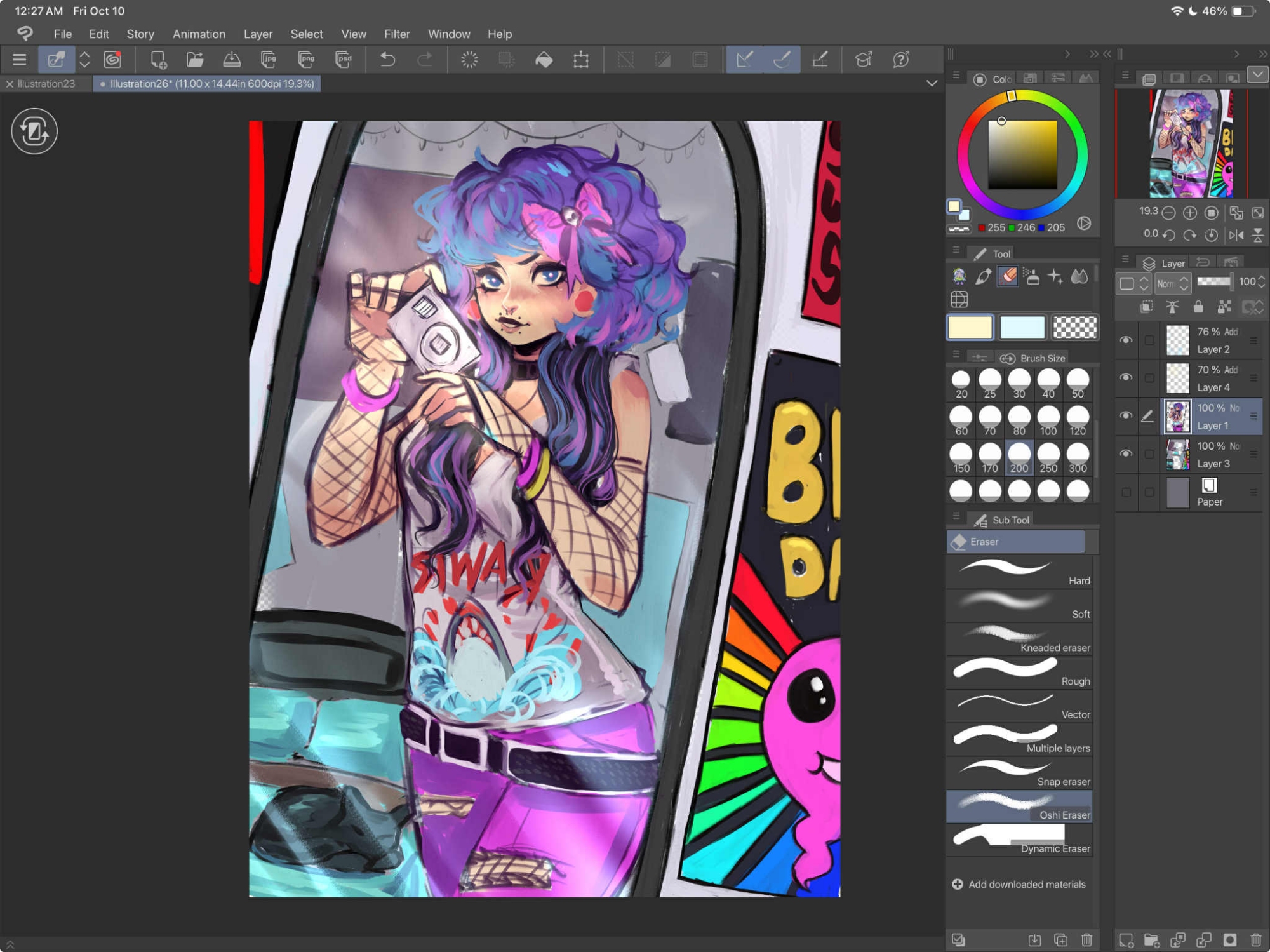Click the Undo arrow in toolbar
This screenshot has width=1270, height=952.
[387, 60]
